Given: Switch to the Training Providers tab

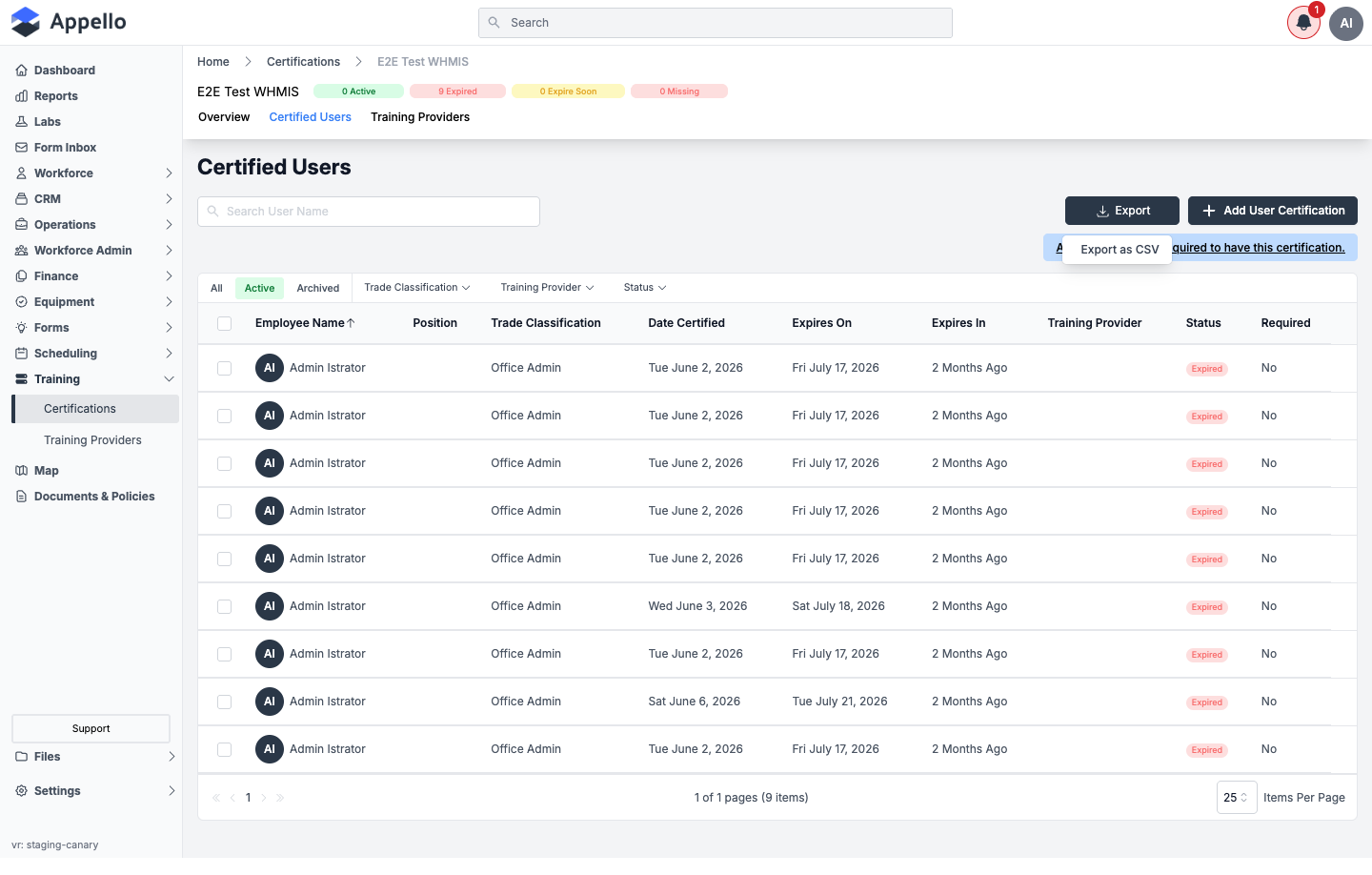Looking at the screenshot, I should point(420,117).
